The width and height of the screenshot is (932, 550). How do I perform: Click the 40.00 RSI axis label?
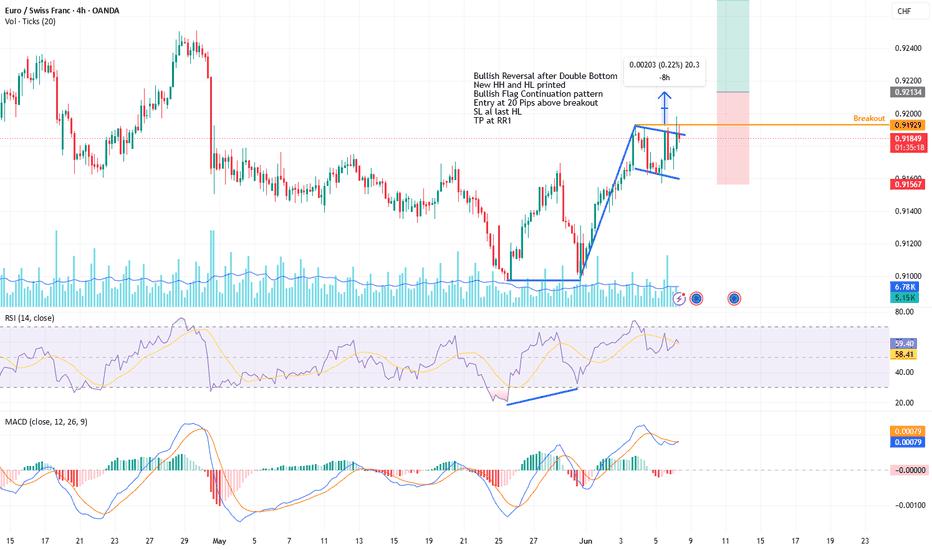point(904,372)
